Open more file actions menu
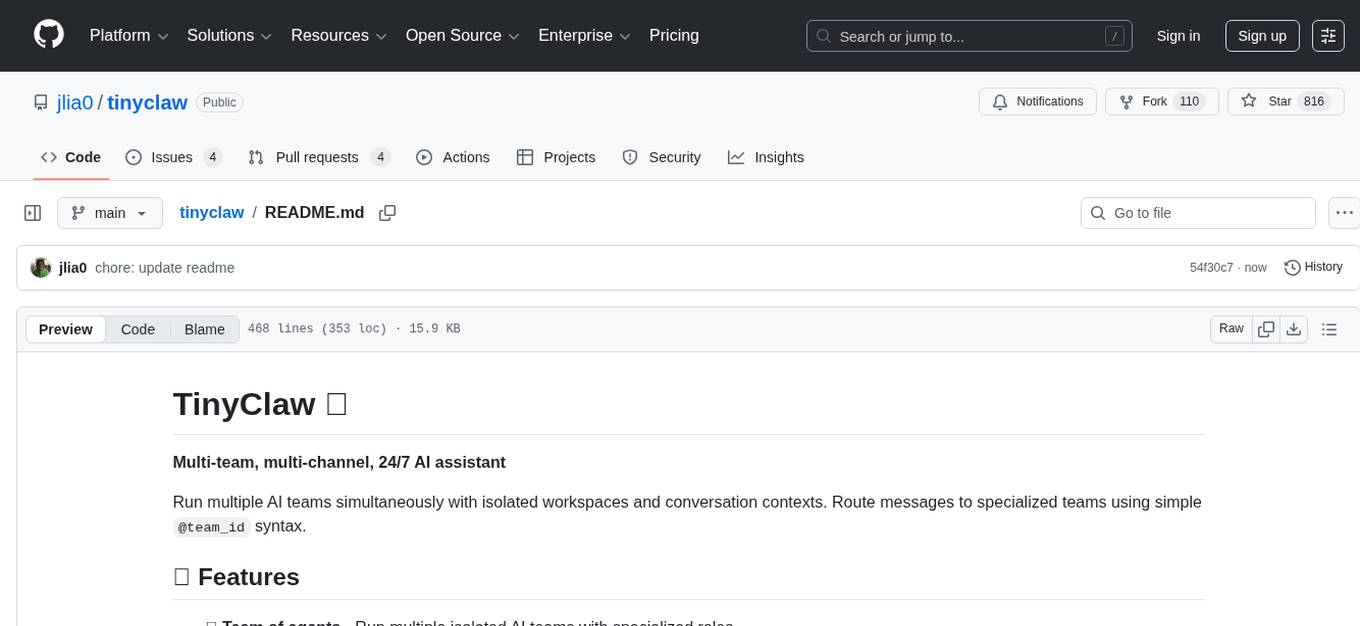Image resolution: width=1360 pixels, height=626 pixels. pos(1344,213)
